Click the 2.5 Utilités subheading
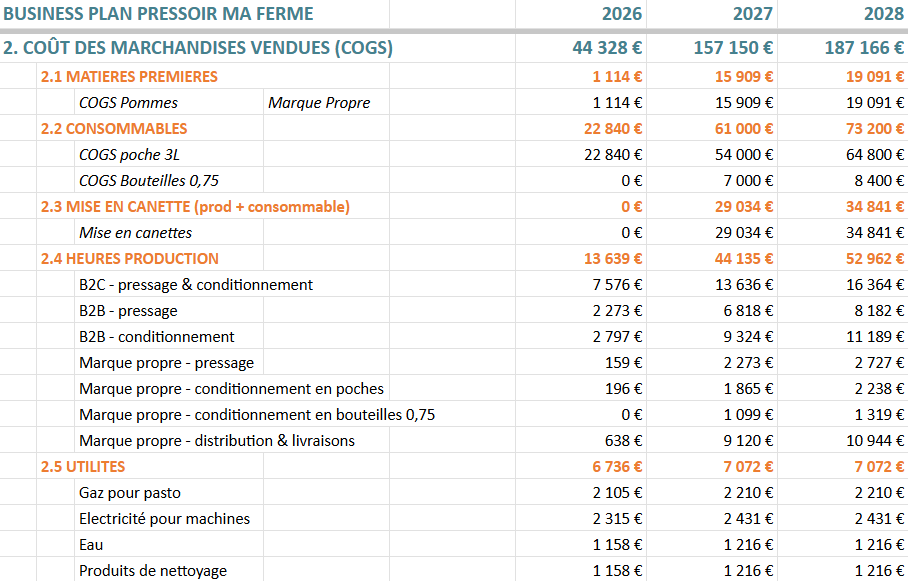This screenshot has height=581, width=908. [x=83, y=466]
